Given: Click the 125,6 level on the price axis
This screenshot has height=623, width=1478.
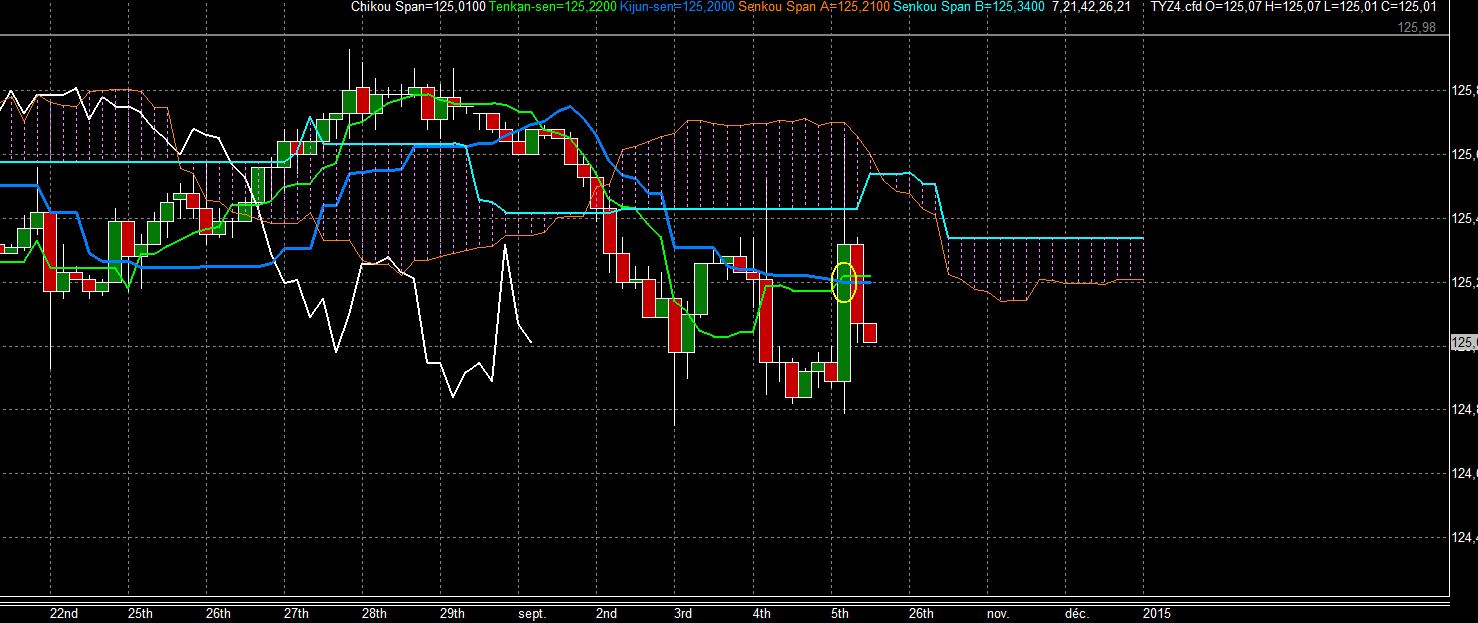Looking at the screenshot, I should coord(1463,154).
